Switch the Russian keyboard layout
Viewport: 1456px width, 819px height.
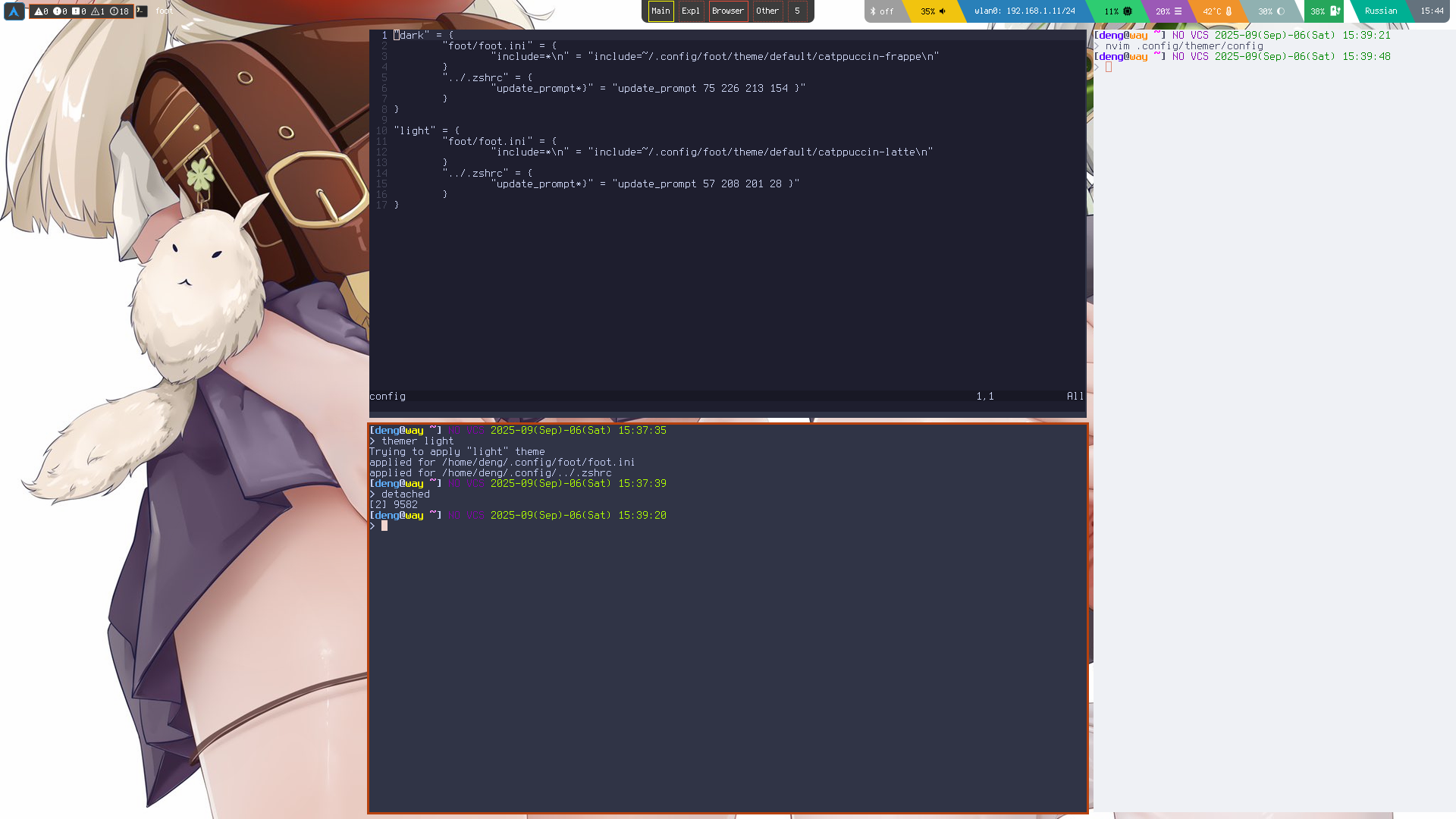coord(1380,11)
